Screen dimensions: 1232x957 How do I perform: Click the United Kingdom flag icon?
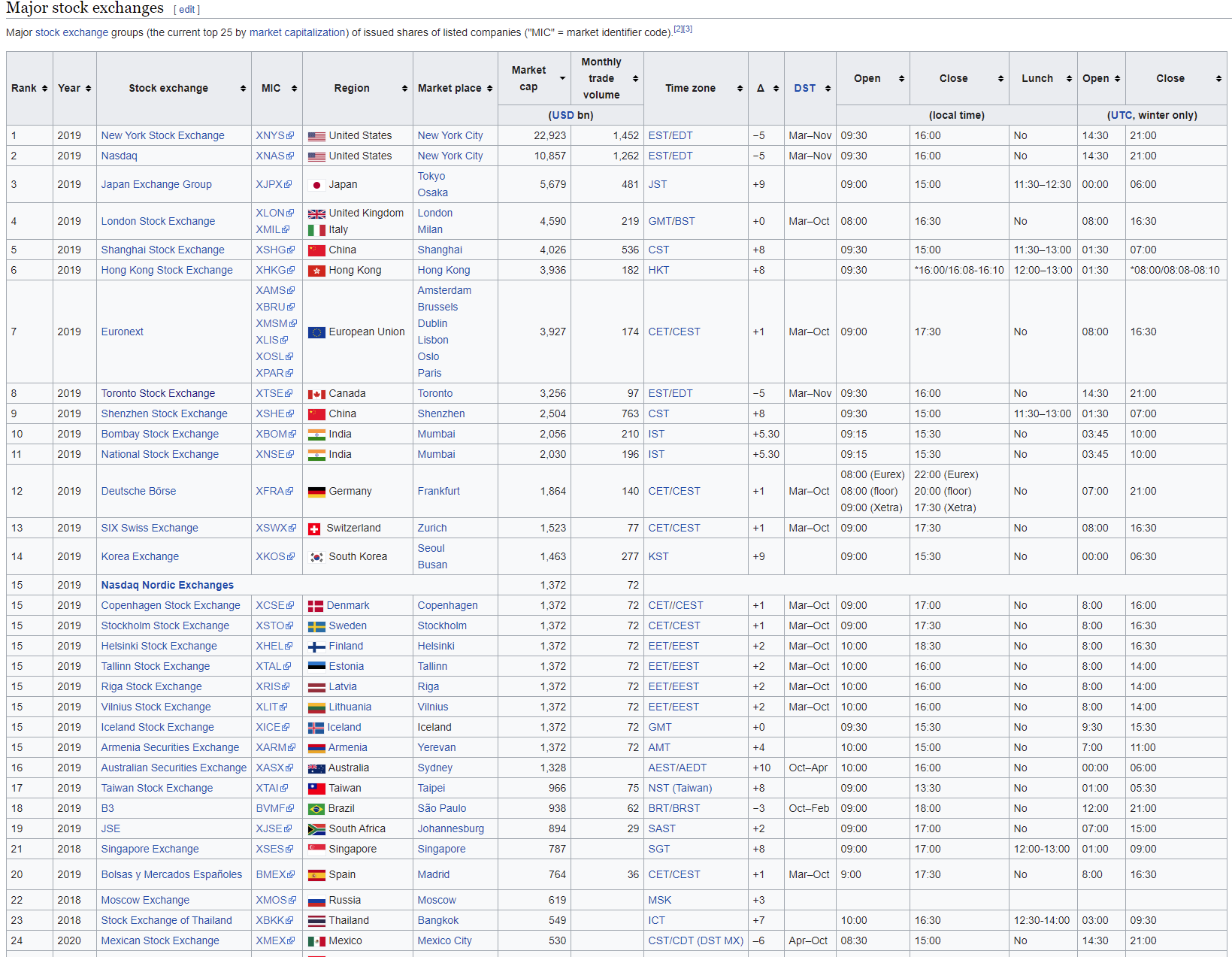pyautogui.click(x=316, y=214)
